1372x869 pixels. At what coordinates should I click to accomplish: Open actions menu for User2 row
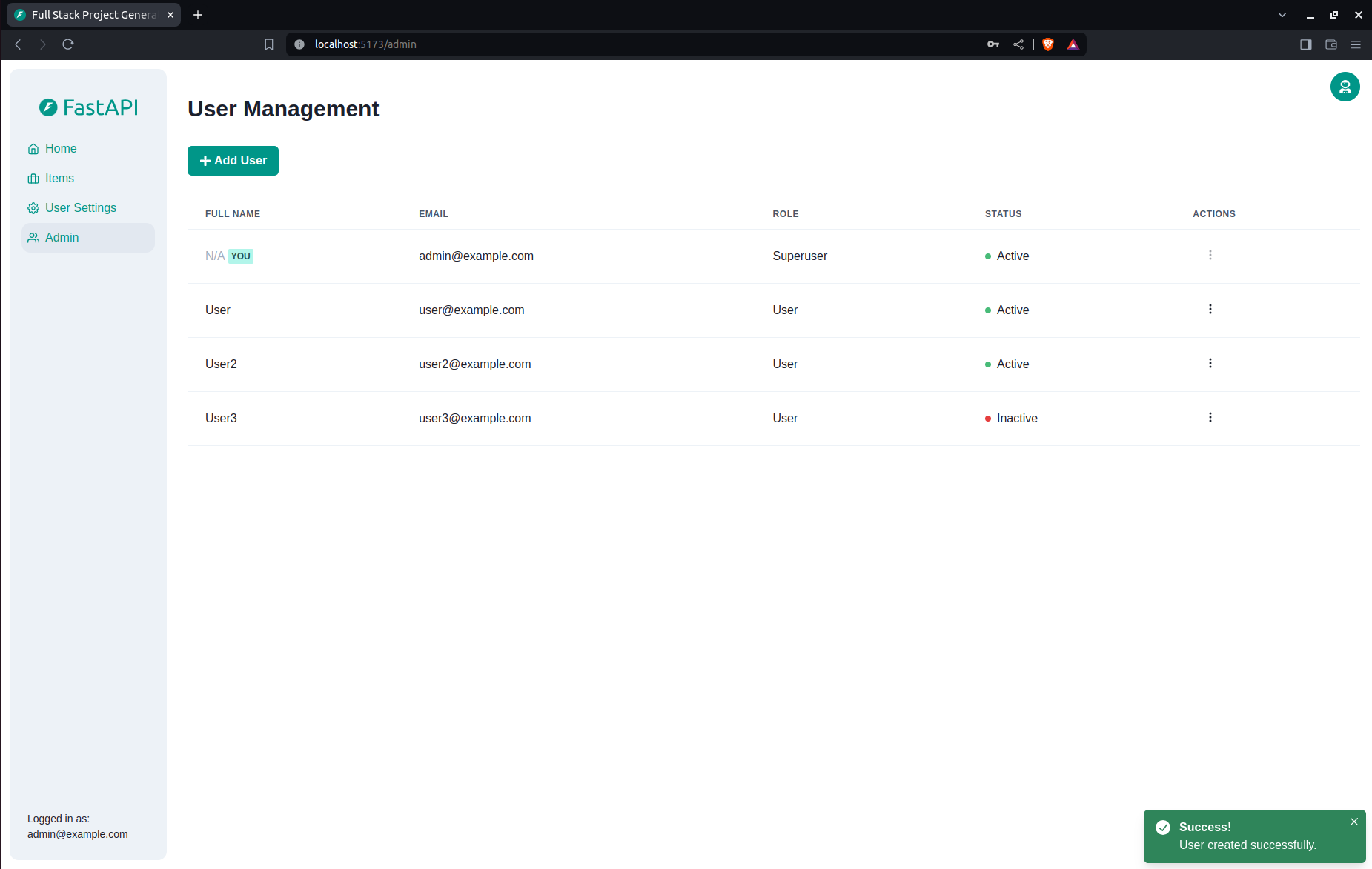click(x=1210, y=363)
